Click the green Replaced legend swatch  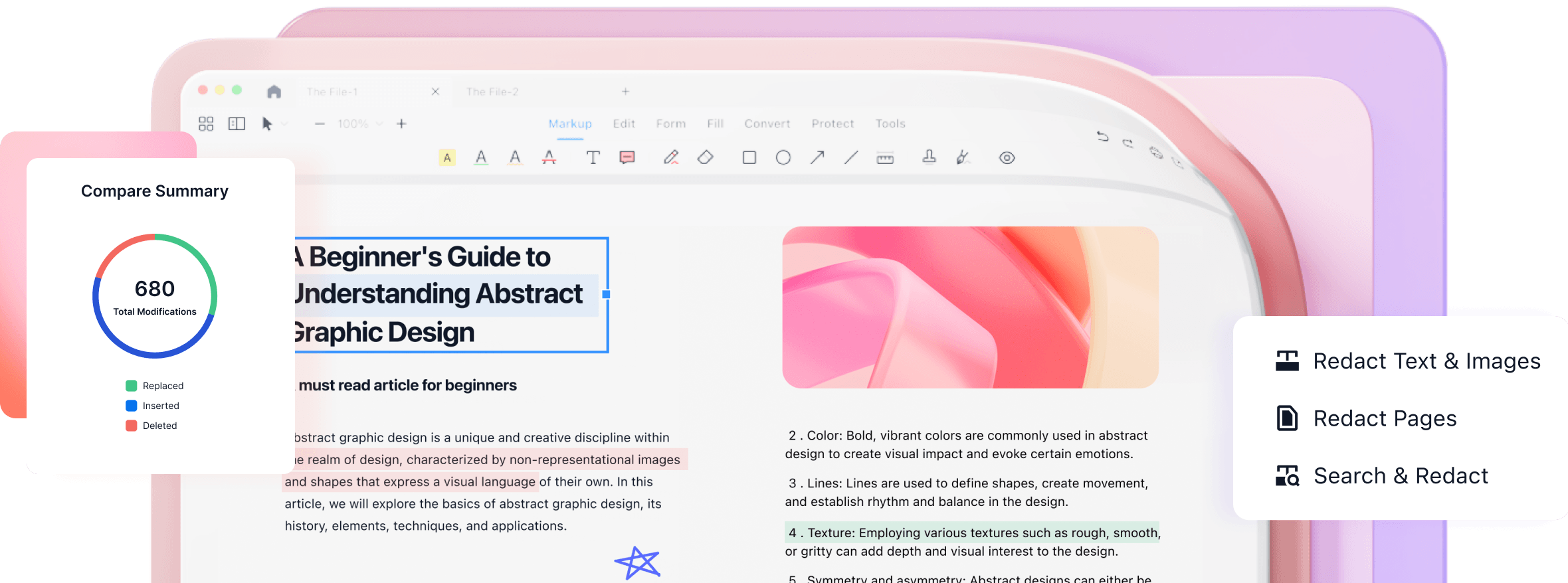132,386
